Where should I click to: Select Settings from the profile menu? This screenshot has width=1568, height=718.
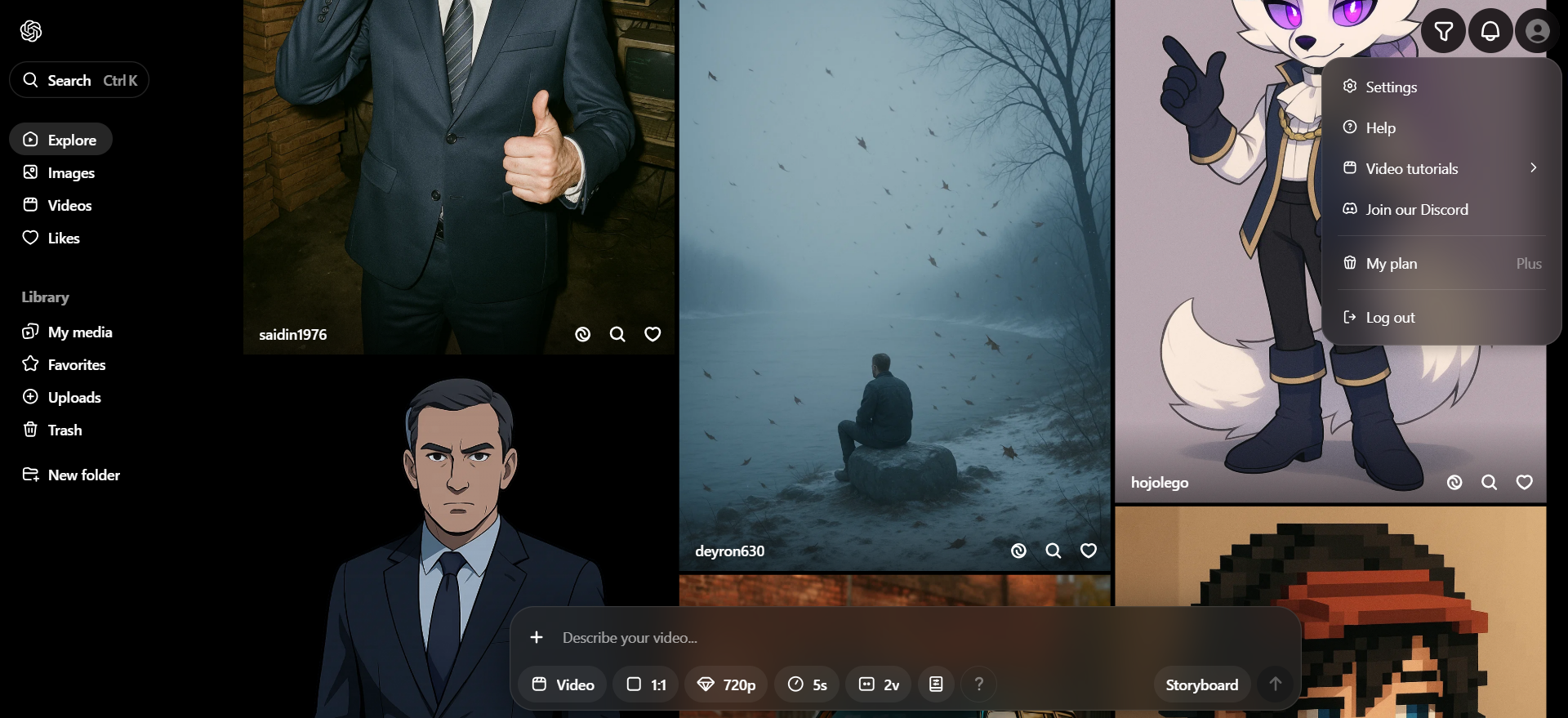(1391, 87)
